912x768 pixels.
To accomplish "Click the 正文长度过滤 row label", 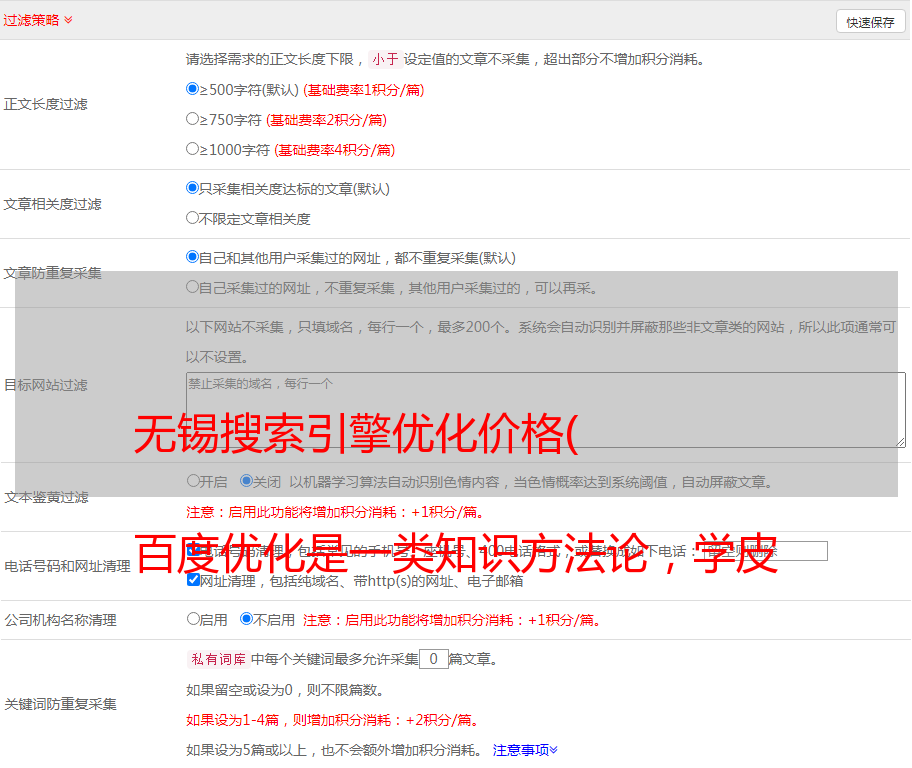I will tap(45, 104).
